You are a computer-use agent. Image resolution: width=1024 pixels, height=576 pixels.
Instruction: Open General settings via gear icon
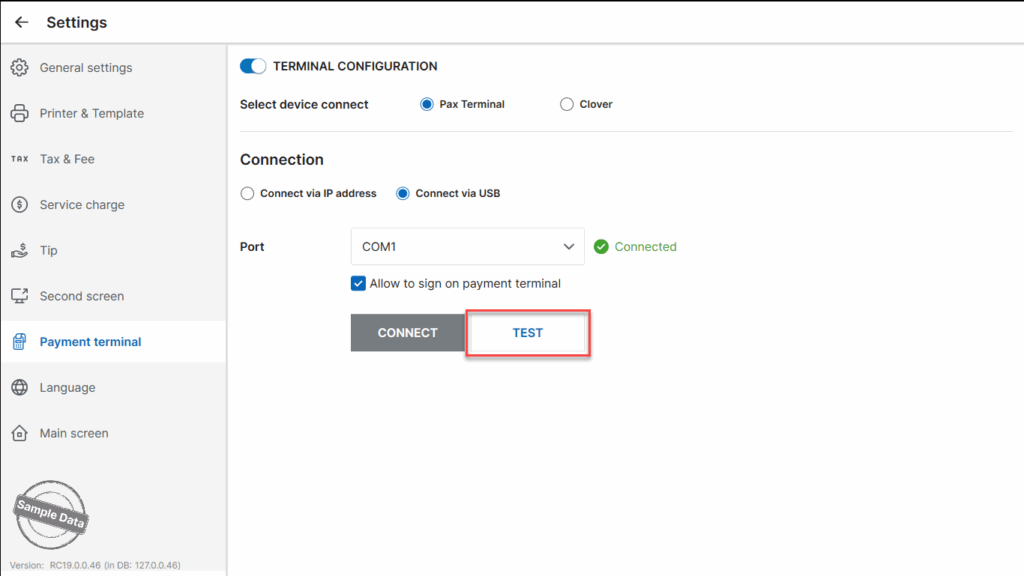[x=20, y=67]
